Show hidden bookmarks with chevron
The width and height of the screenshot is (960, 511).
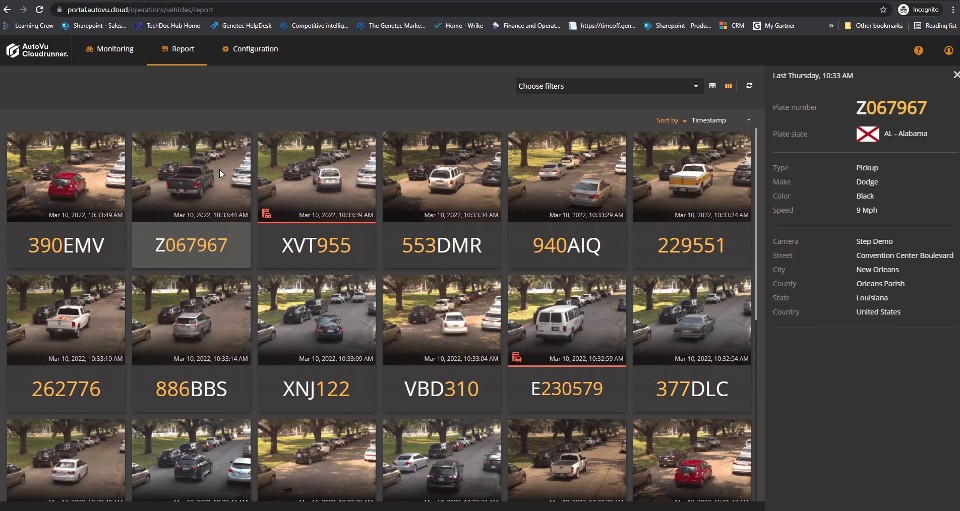pyautogui.click(x=831, y=26)
